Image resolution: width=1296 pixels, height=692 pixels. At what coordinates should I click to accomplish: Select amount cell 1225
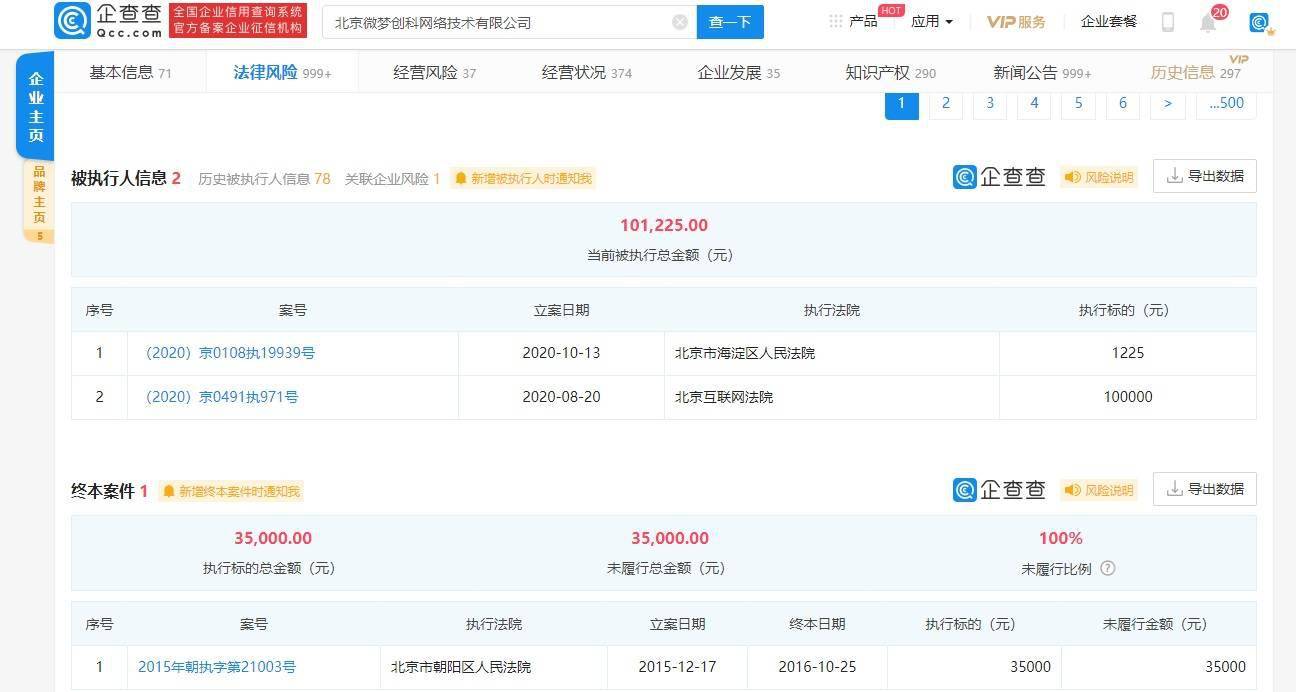coord(1128,353)
